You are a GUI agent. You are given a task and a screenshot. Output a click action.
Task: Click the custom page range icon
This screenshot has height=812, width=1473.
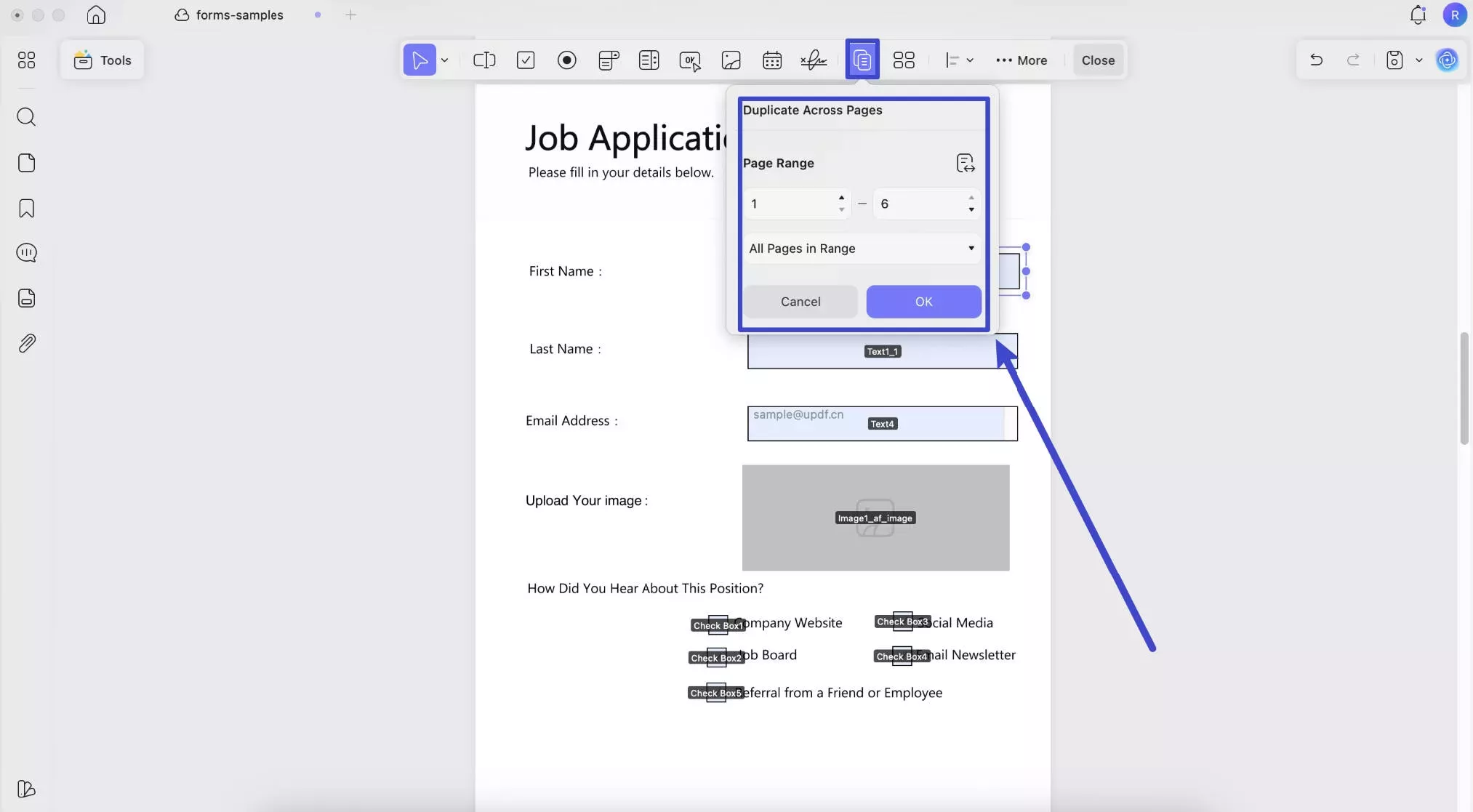966,163
